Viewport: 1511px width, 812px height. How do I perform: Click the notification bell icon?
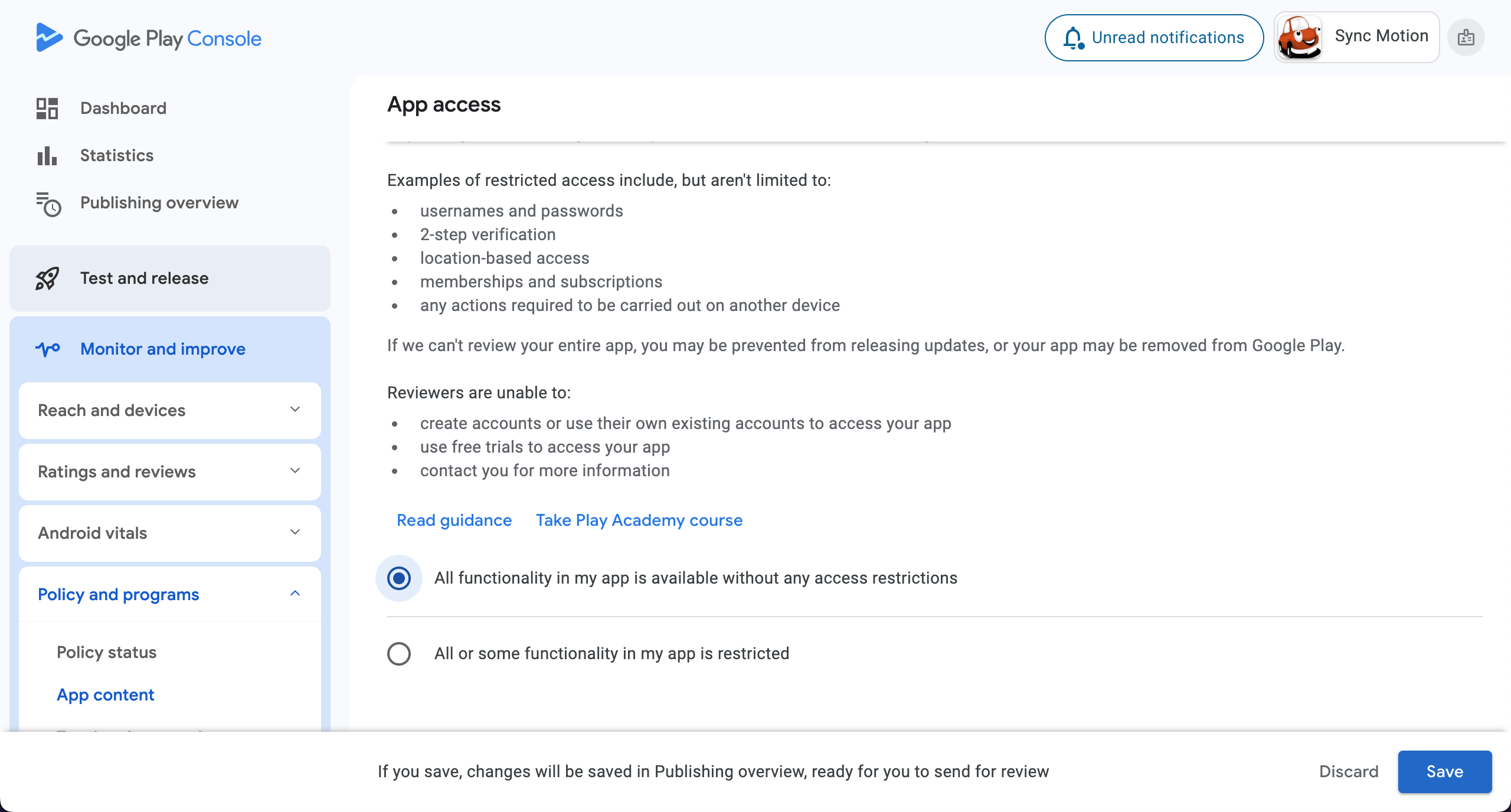(1074, 38)
